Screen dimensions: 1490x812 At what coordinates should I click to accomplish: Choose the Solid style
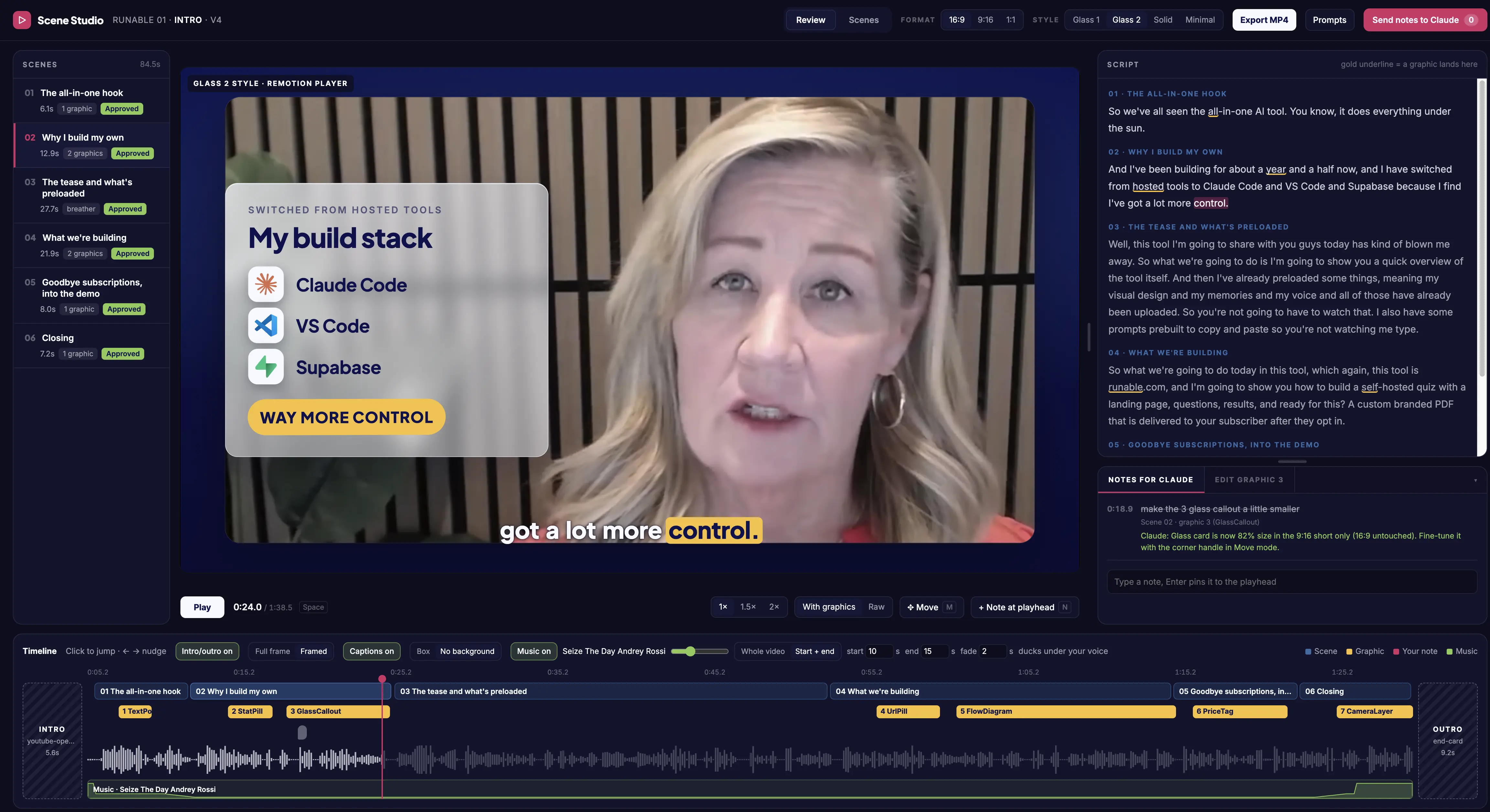pos(1163,20)
